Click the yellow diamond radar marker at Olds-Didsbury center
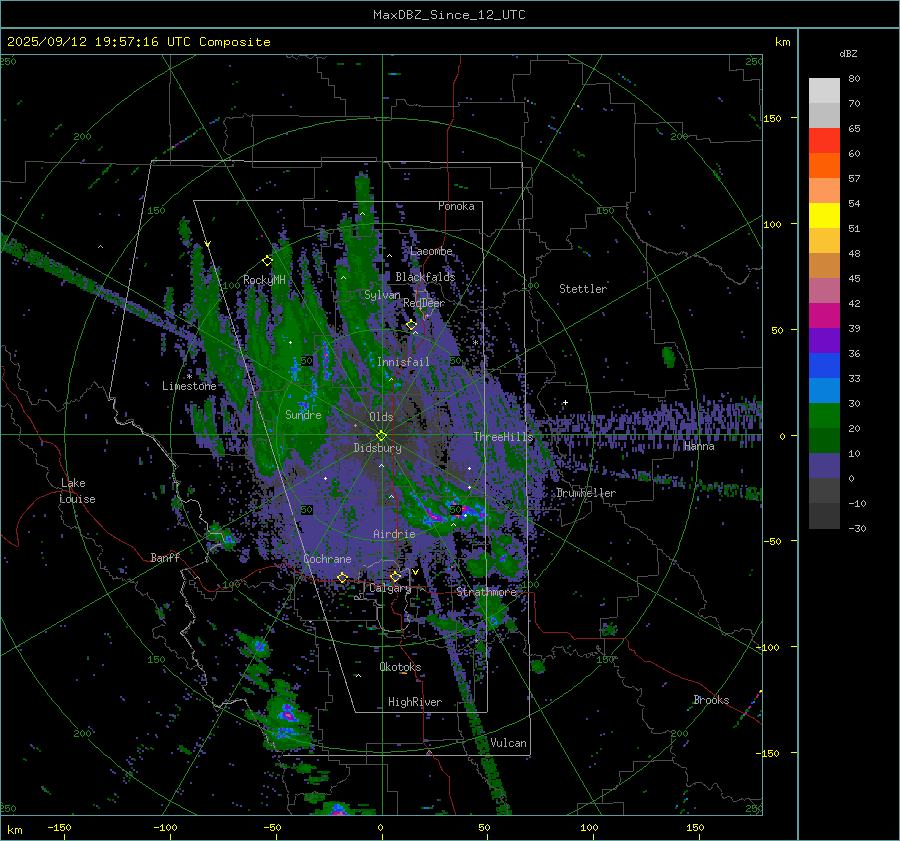This screenshot has width=900, height=841. pos(381,436)
